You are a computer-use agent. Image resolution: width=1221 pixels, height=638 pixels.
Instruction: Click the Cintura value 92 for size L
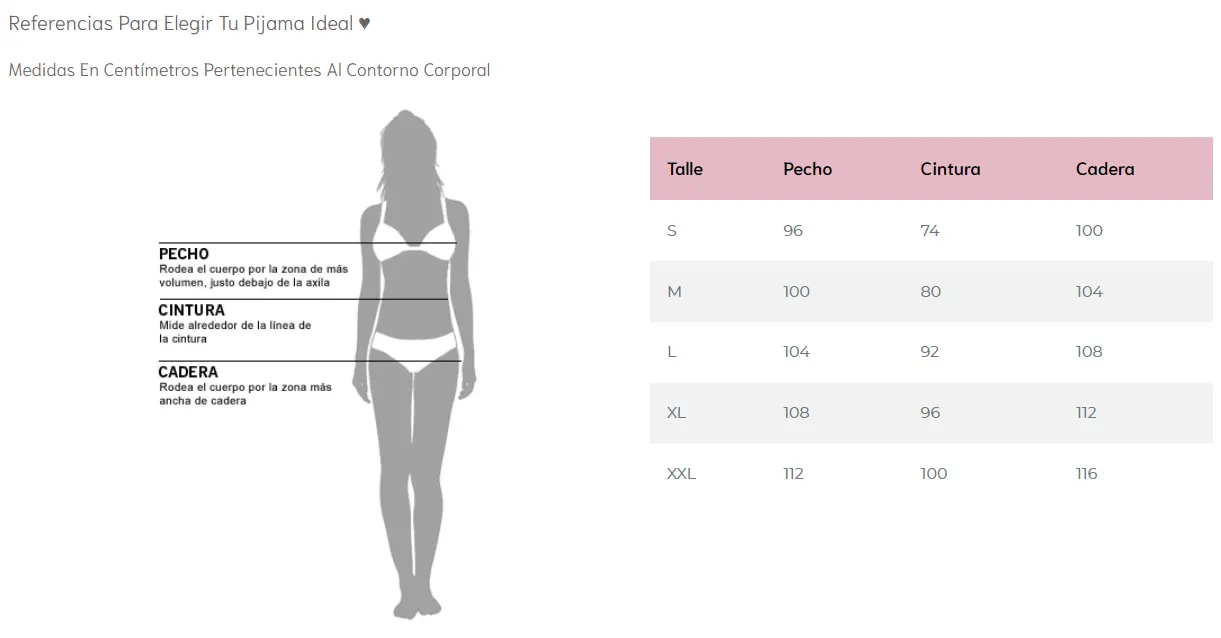[x=930, y=352]
